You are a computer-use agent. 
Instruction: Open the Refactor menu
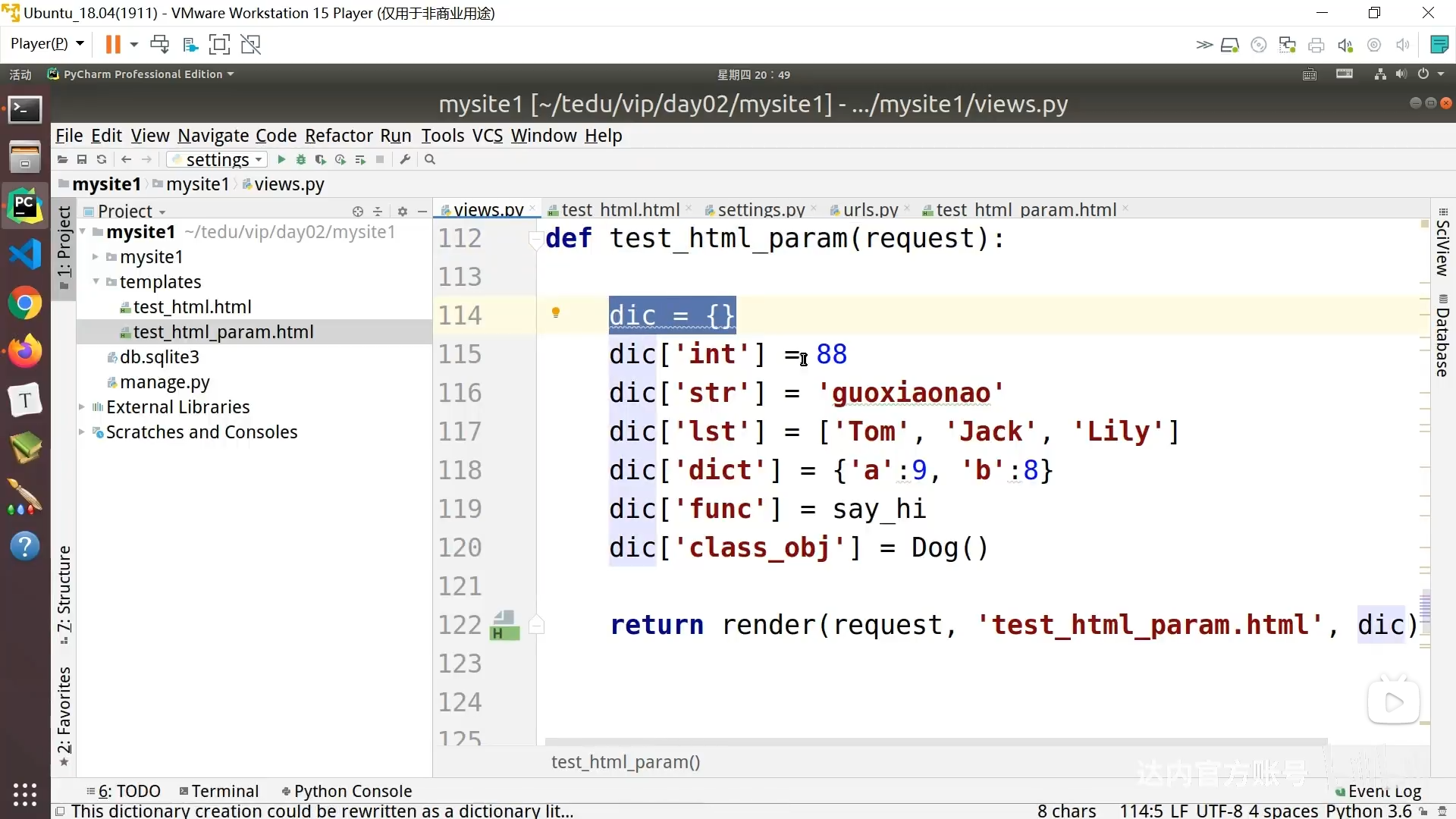338,136
